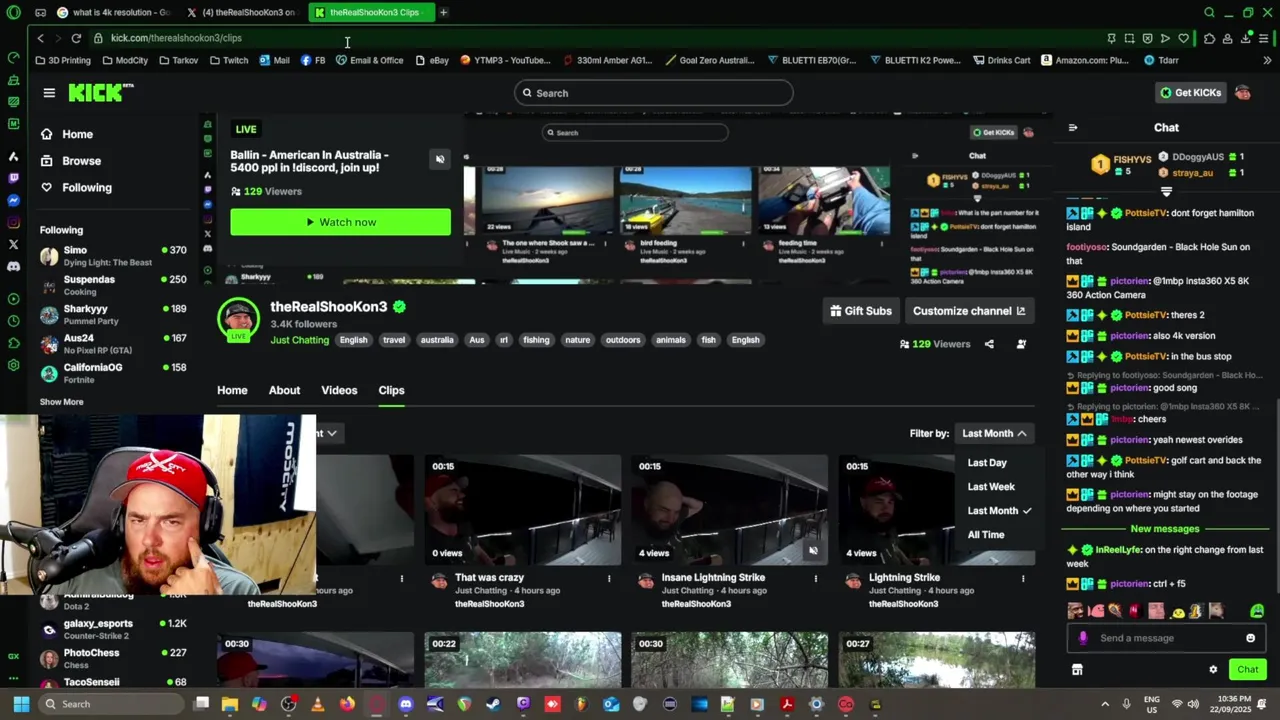Open options for That was crazy clip
This screenshot has height=720, width=1280.
point(609,578)
